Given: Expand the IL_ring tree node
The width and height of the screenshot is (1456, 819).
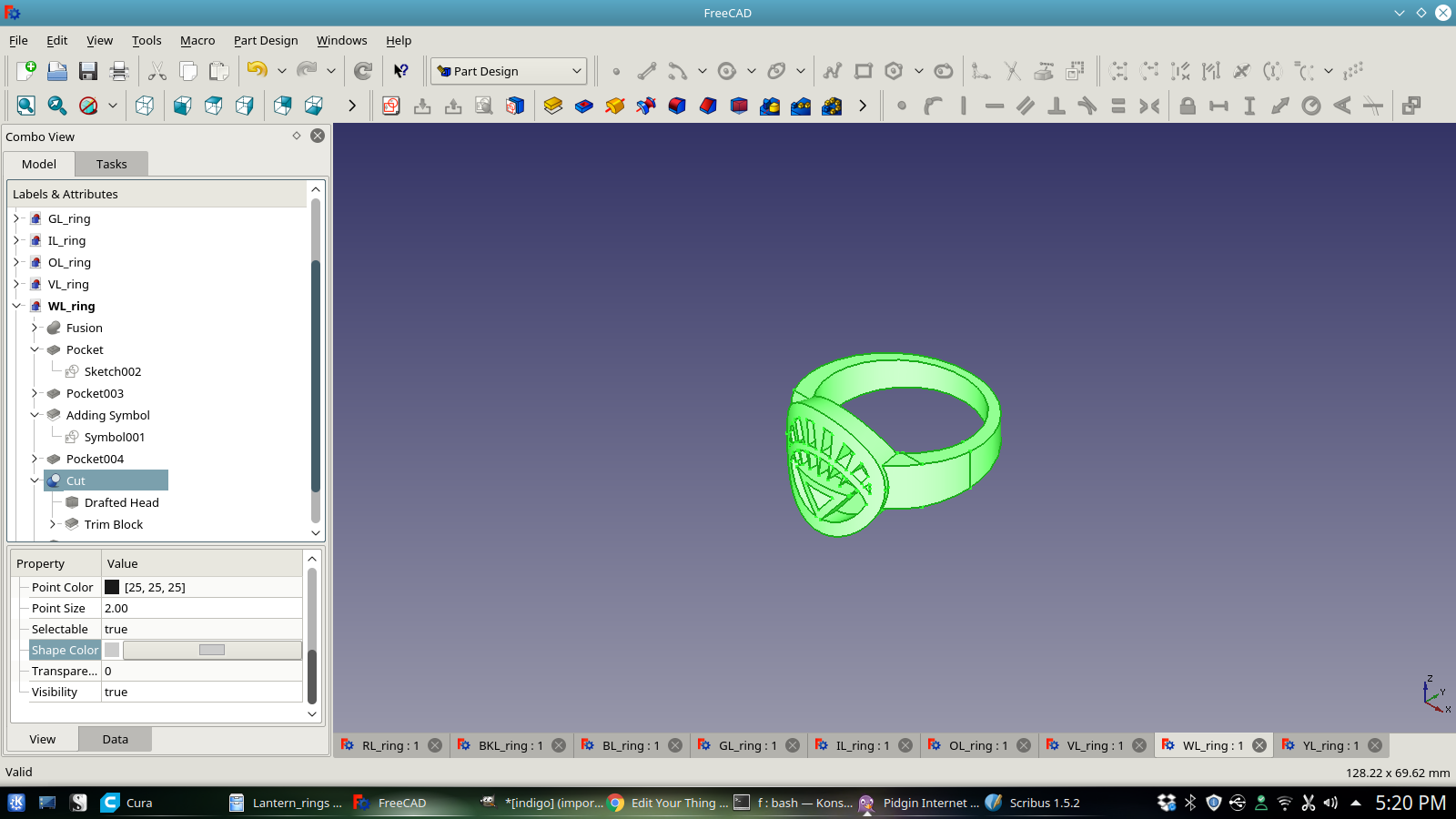Looking at the screenshot, I should coord(16,240).
